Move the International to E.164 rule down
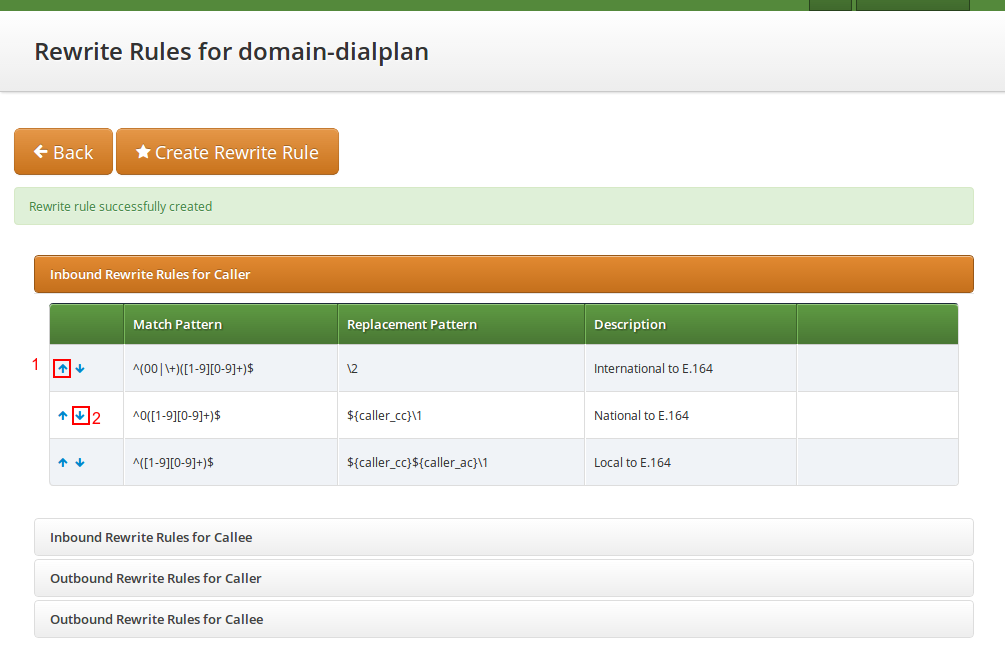The width and height of the screenshot is (1005, 651). (x=80, y=369)
